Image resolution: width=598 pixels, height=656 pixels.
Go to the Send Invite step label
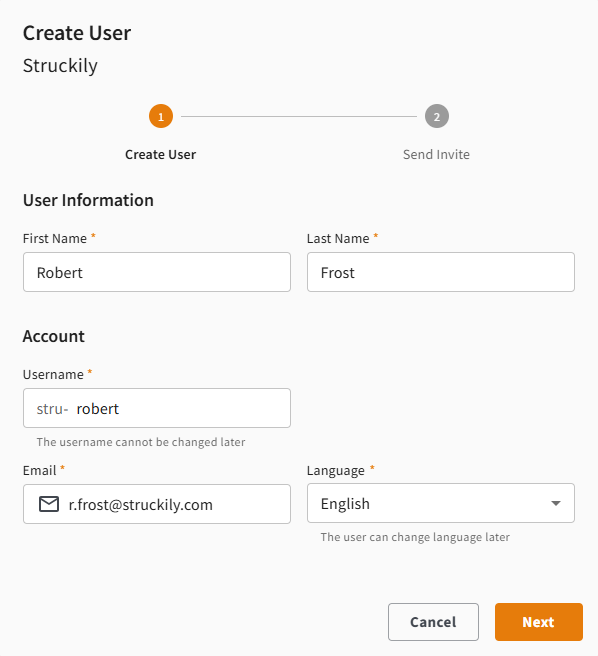coord(436,154)
